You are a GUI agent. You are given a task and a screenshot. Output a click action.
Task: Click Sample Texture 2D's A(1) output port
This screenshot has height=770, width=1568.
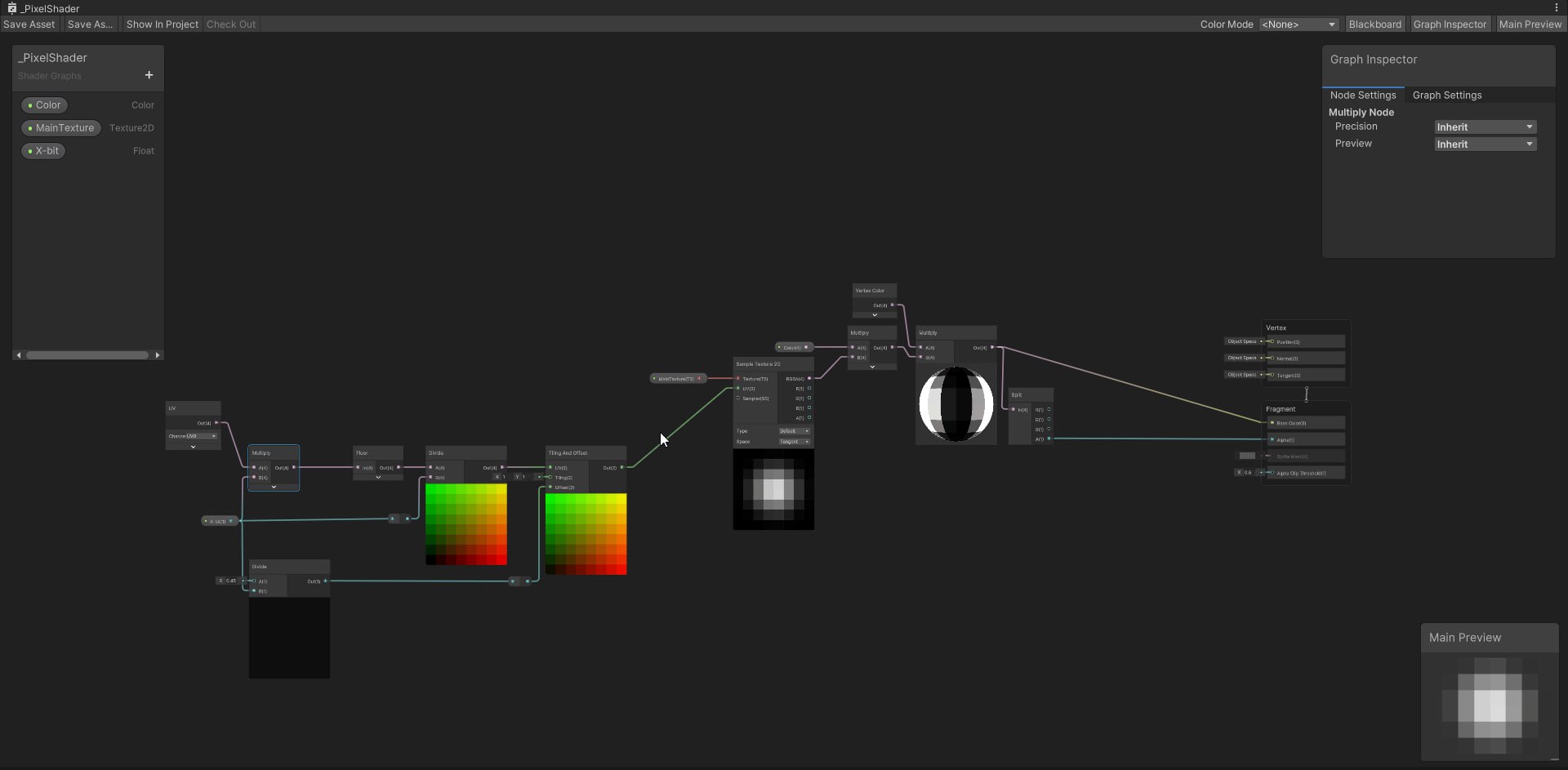tap(809, 418)
